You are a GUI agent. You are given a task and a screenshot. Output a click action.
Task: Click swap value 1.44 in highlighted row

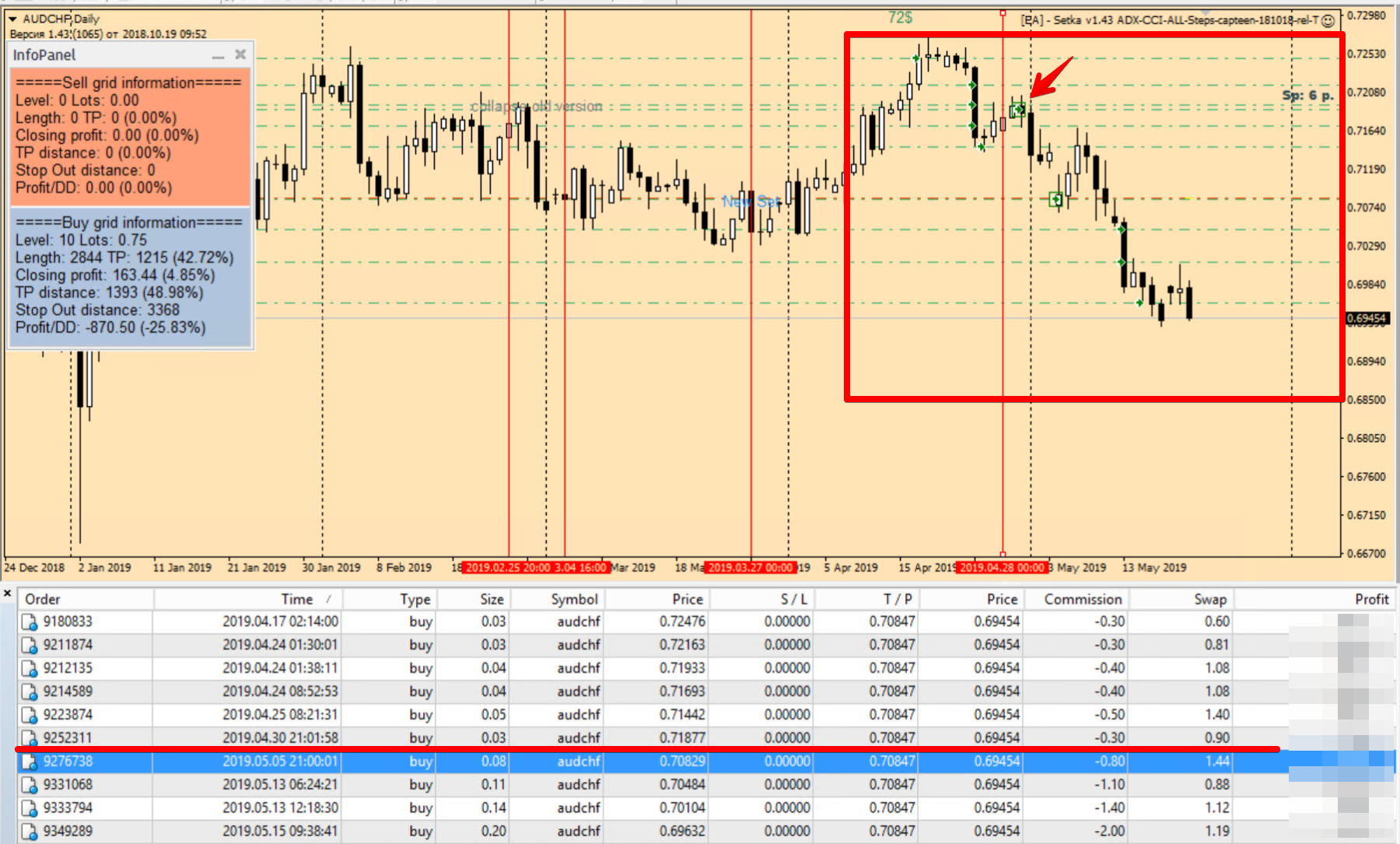(1217, 762)
